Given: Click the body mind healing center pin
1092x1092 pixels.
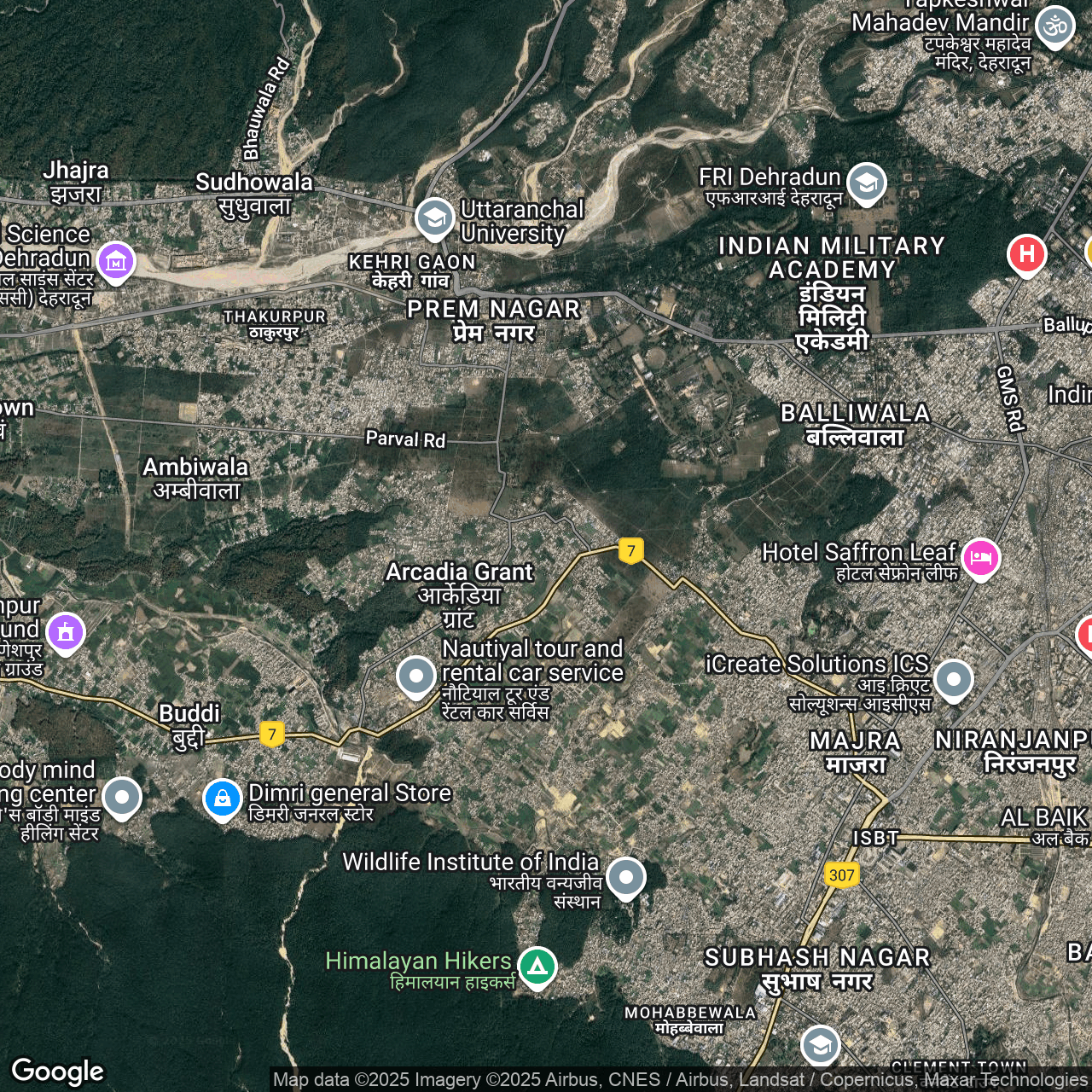Looking at the screenshot, I should pyautogui.click(x=122, y=797).
